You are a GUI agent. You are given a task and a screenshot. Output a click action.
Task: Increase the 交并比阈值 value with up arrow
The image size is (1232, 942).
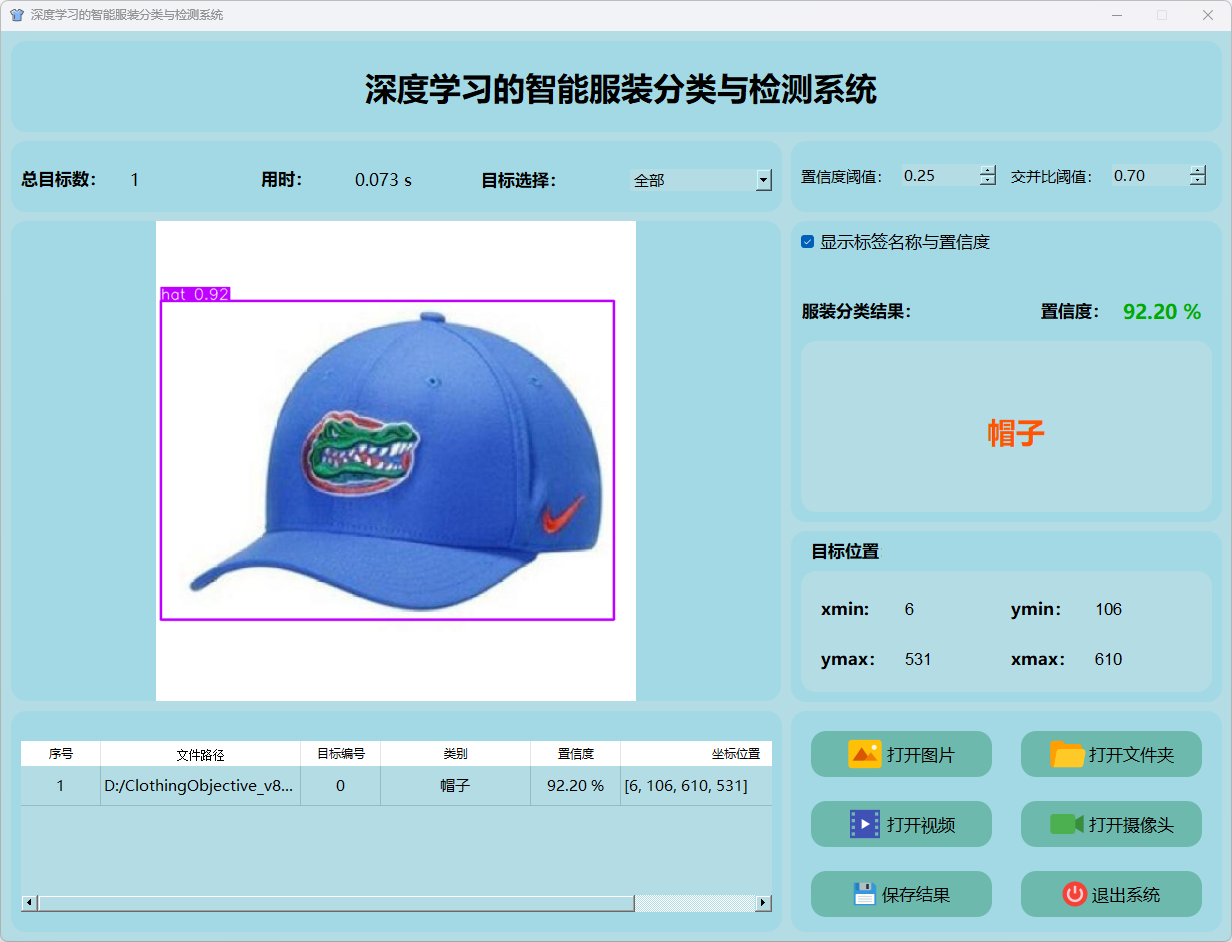tap(1198, 170)
